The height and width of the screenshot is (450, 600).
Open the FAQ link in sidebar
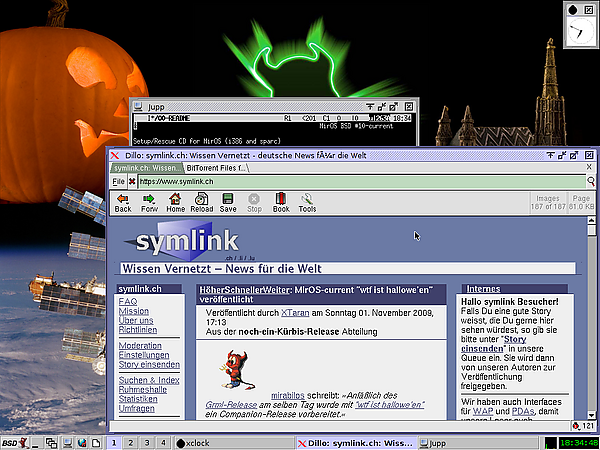click(x=127, y=301)
